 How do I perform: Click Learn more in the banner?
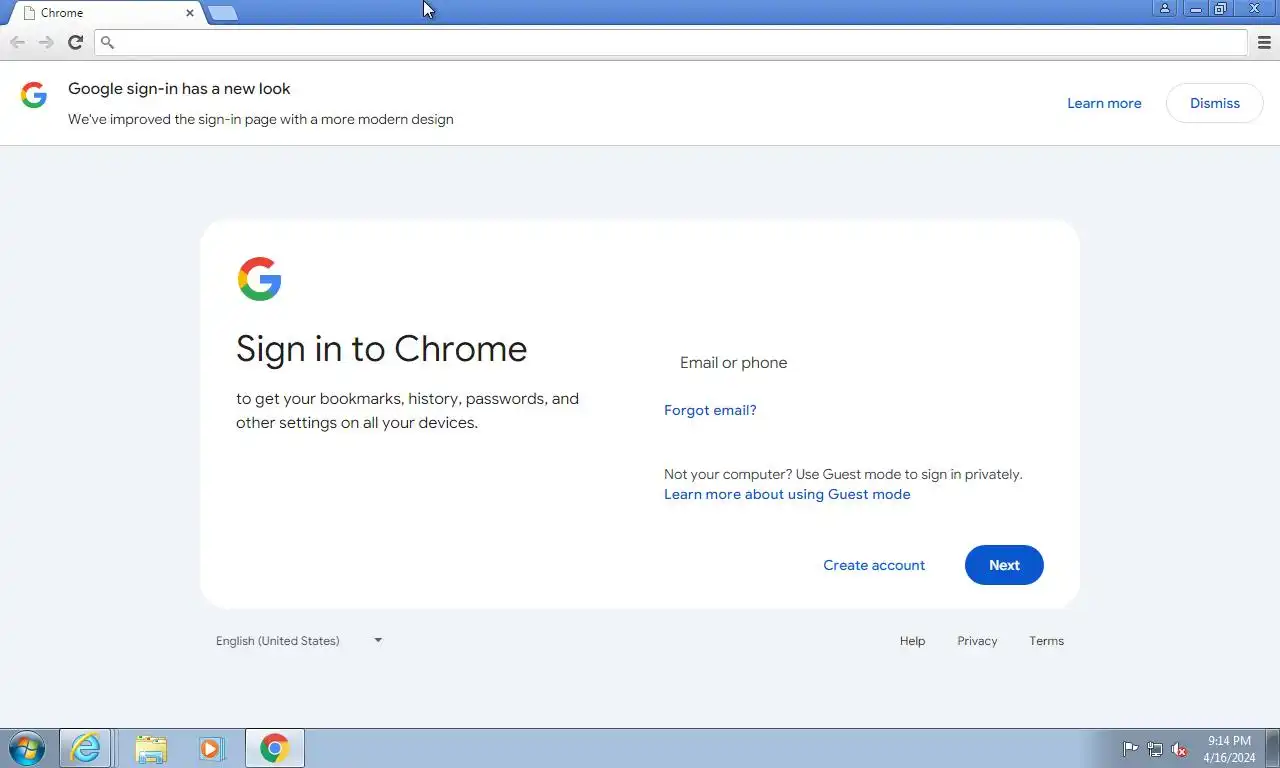(x=1104, y=103)
